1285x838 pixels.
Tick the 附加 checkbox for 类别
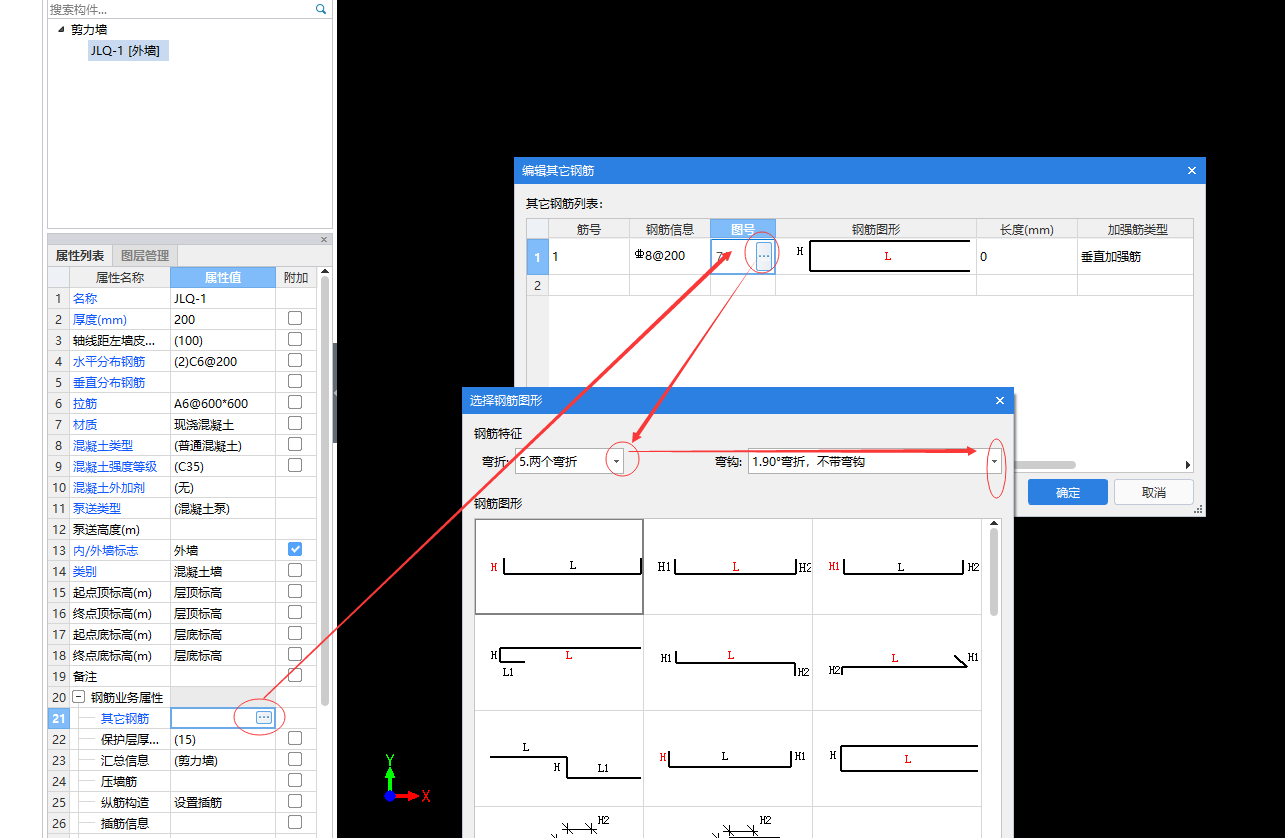pyautogui.click(x=295, y=570)
